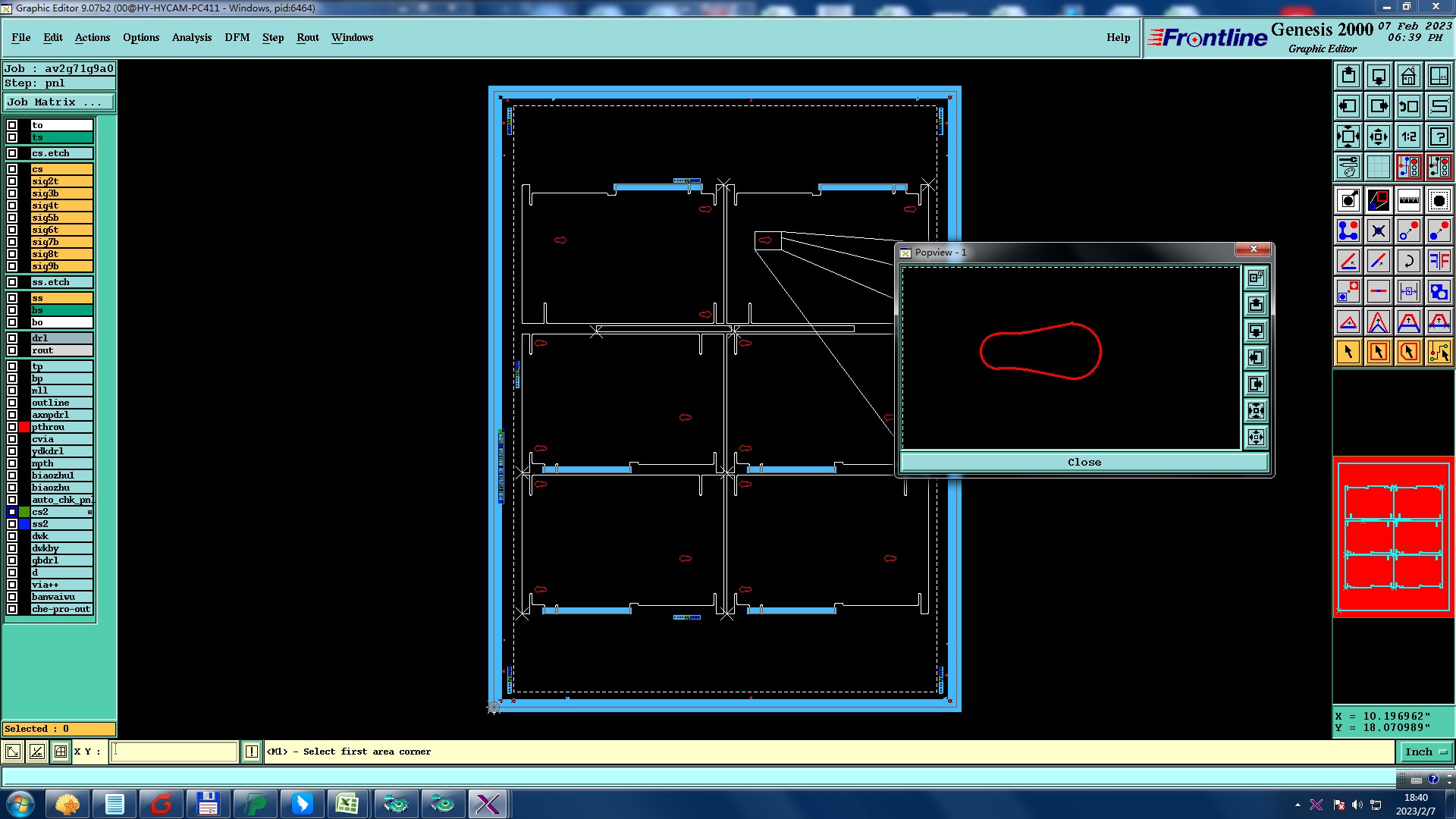
Task: Enable the outline layer checkbox
Action: coord(12,403)
